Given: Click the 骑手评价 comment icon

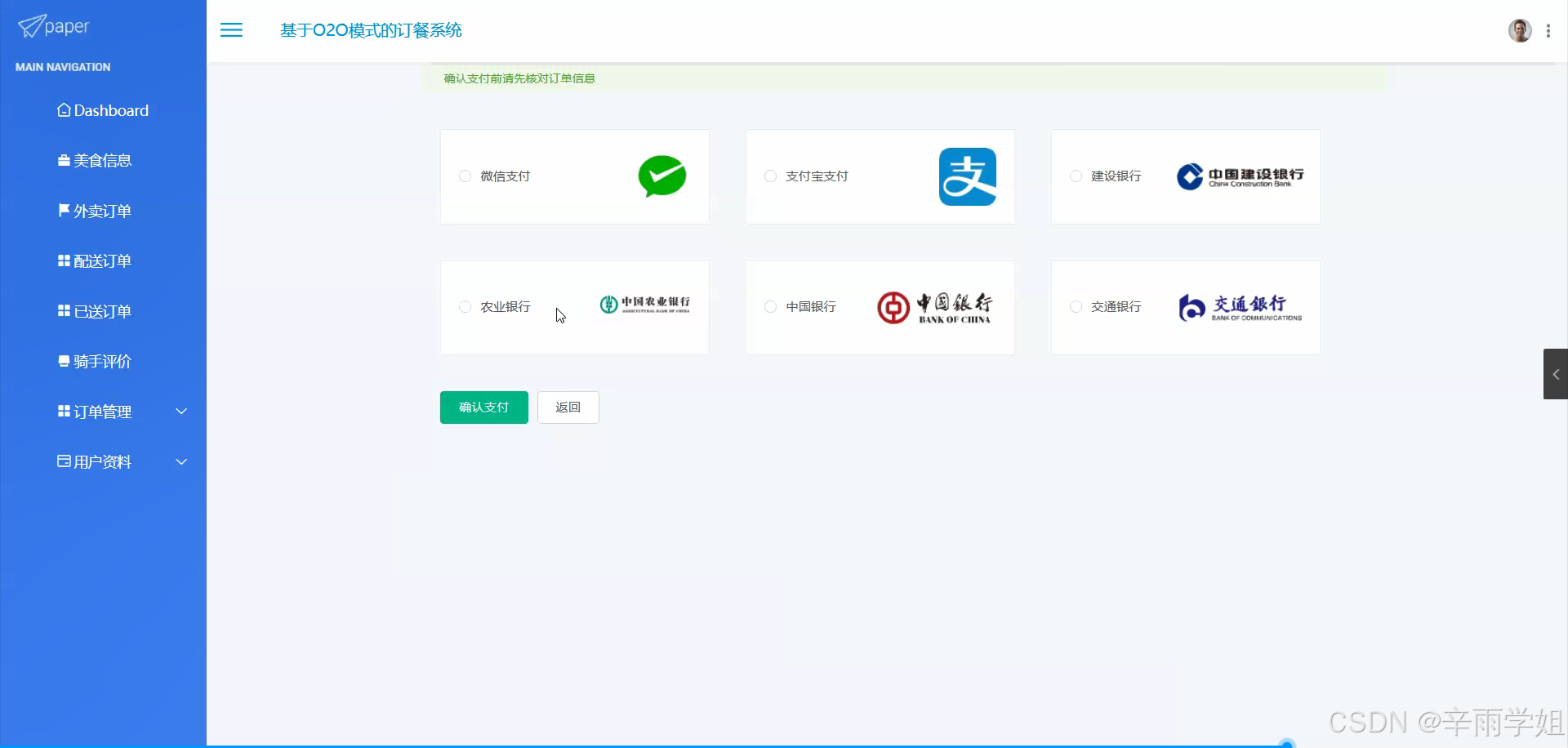Looking at the screenshot, I should point(64,361).
